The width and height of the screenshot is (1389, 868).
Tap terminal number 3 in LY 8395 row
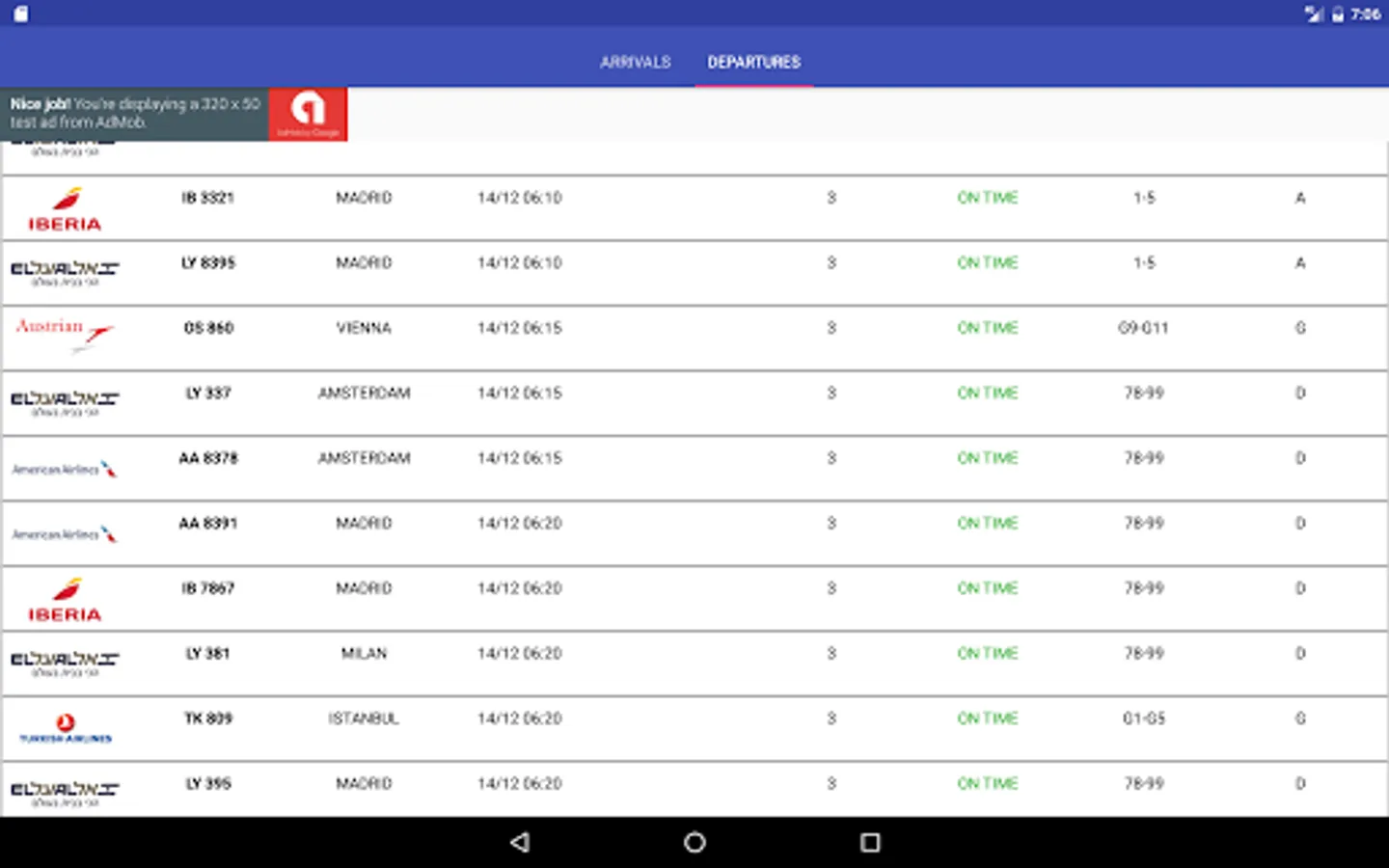(x=831, y=262)
